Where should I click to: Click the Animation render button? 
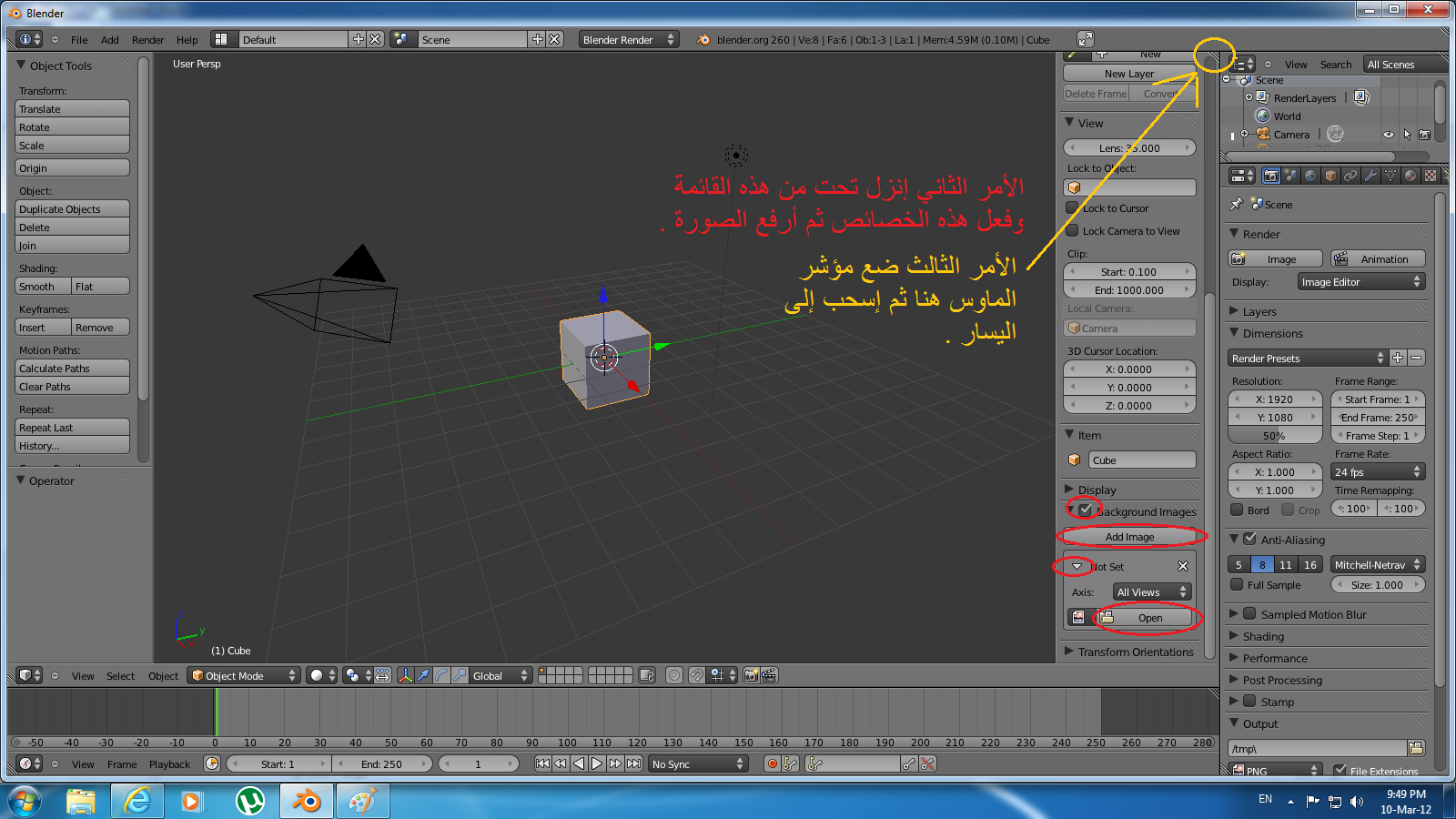tap(1379, 259)
